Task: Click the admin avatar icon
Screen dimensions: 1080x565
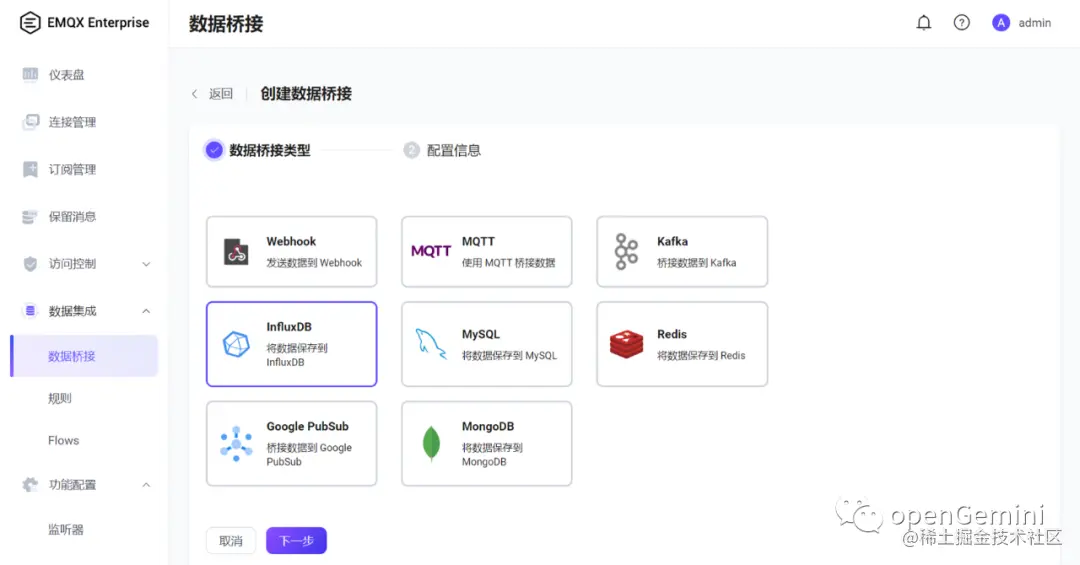Action: [x=1001, y=23]
